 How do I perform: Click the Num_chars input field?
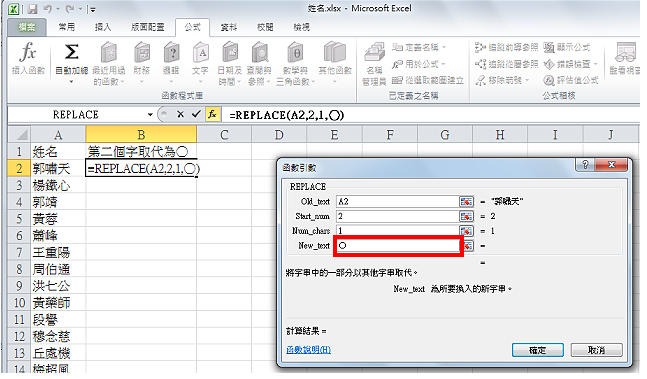[397, 231]
